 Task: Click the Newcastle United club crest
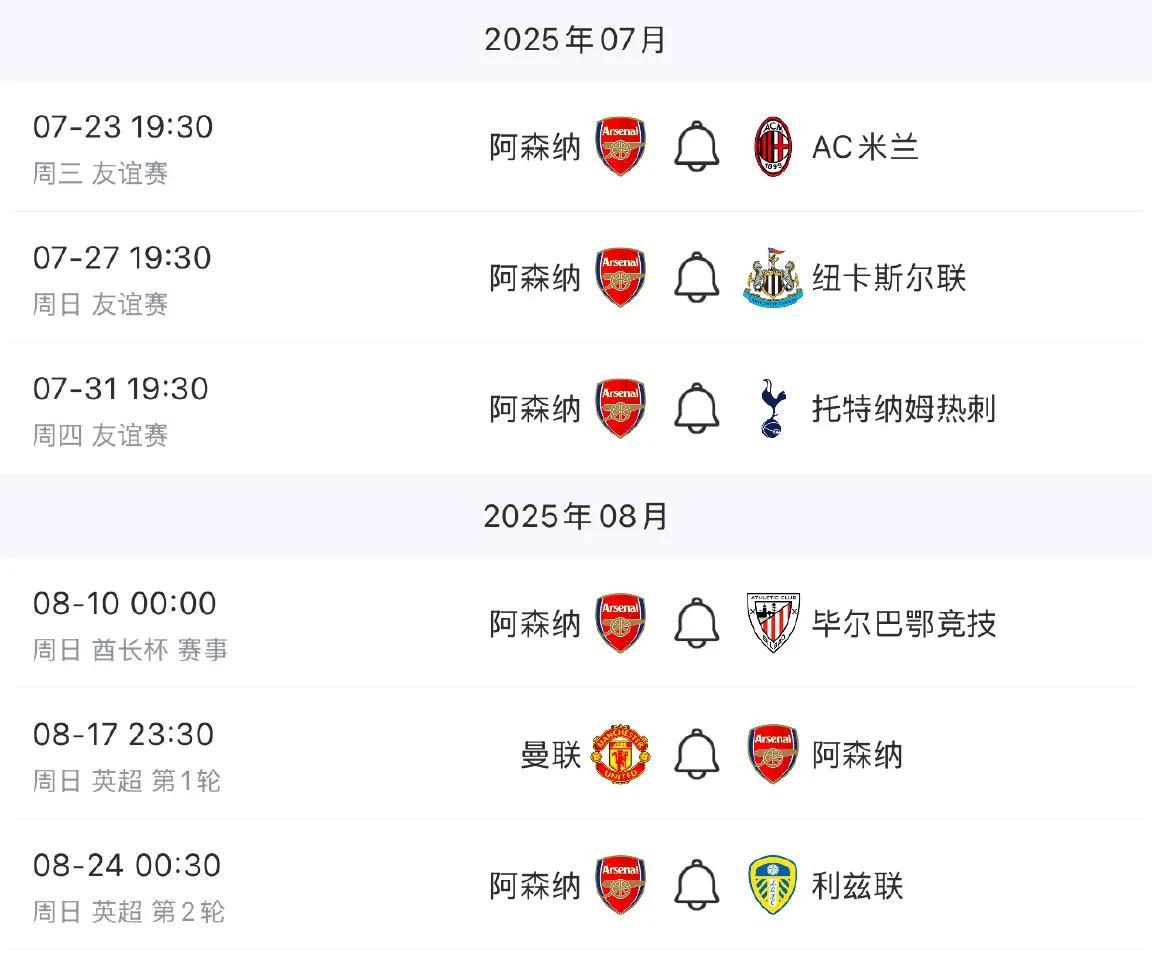773,278
